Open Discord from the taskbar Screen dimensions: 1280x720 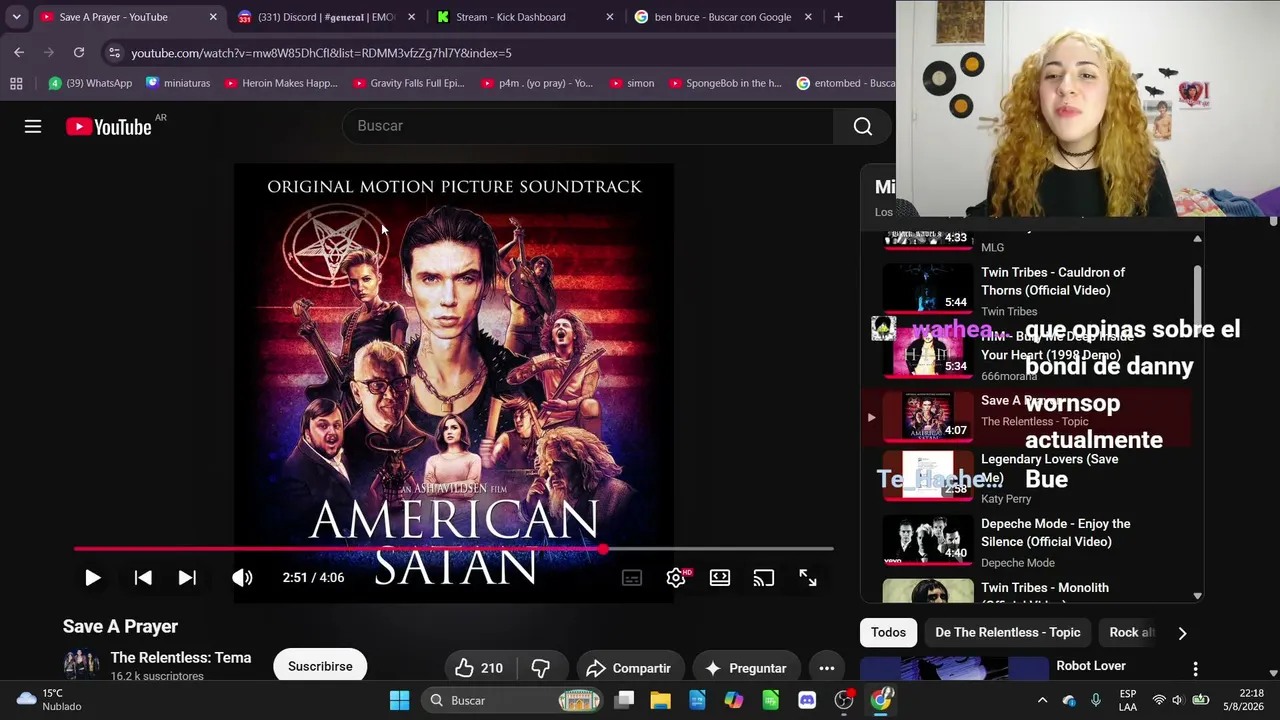tap(807, 700)
